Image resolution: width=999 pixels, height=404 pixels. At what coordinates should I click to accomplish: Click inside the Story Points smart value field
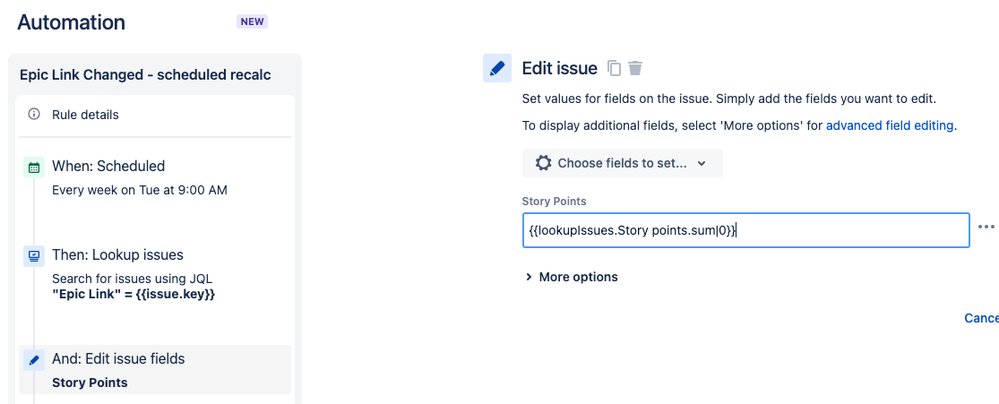pyautogui.click(x=745, y=230)
